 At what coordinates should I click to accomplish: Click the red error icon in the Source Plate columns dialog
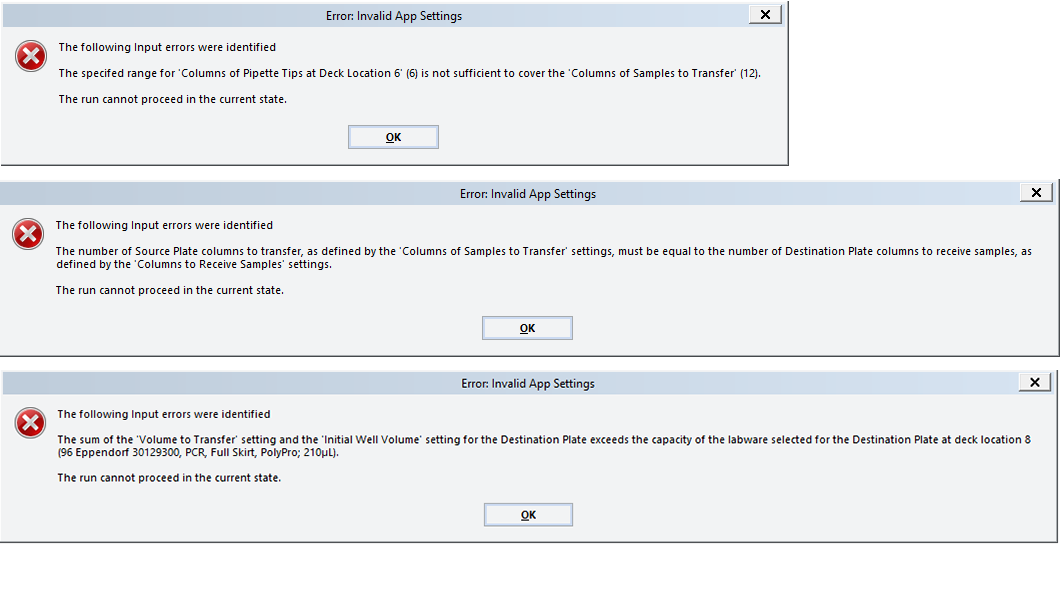pyautogui.click(x=28, y=234)
